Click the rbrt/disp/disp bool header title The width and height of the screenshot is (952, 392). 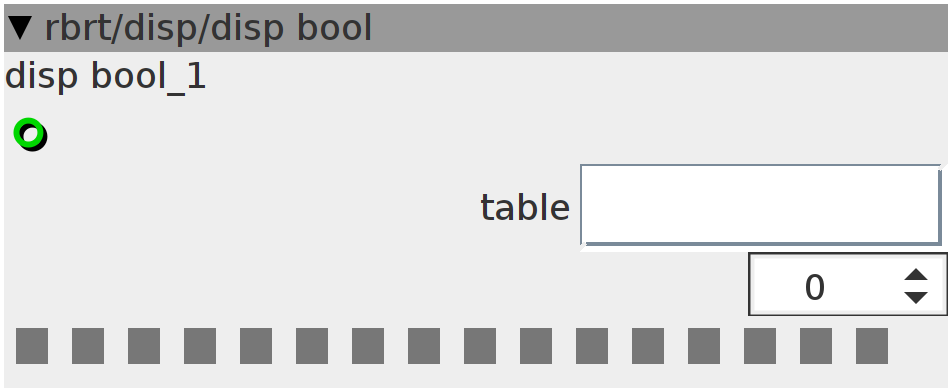point(208,29)
